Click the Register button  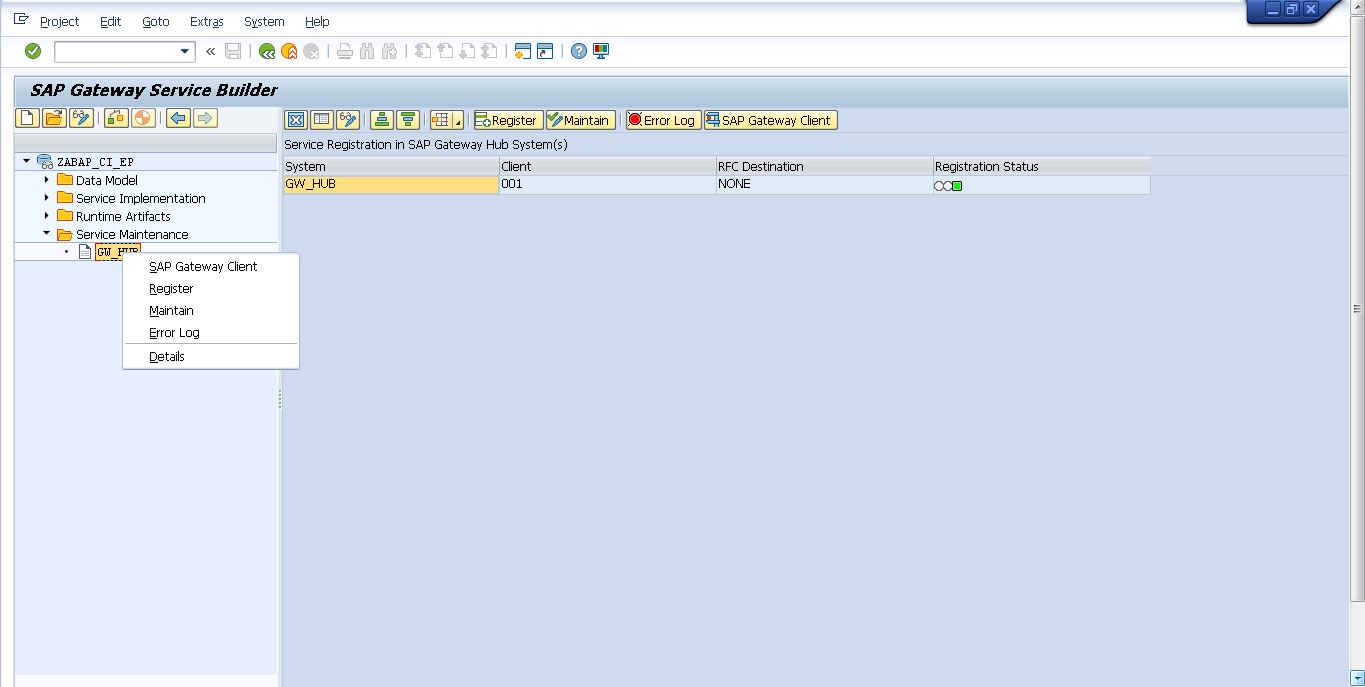coord(507,119)
